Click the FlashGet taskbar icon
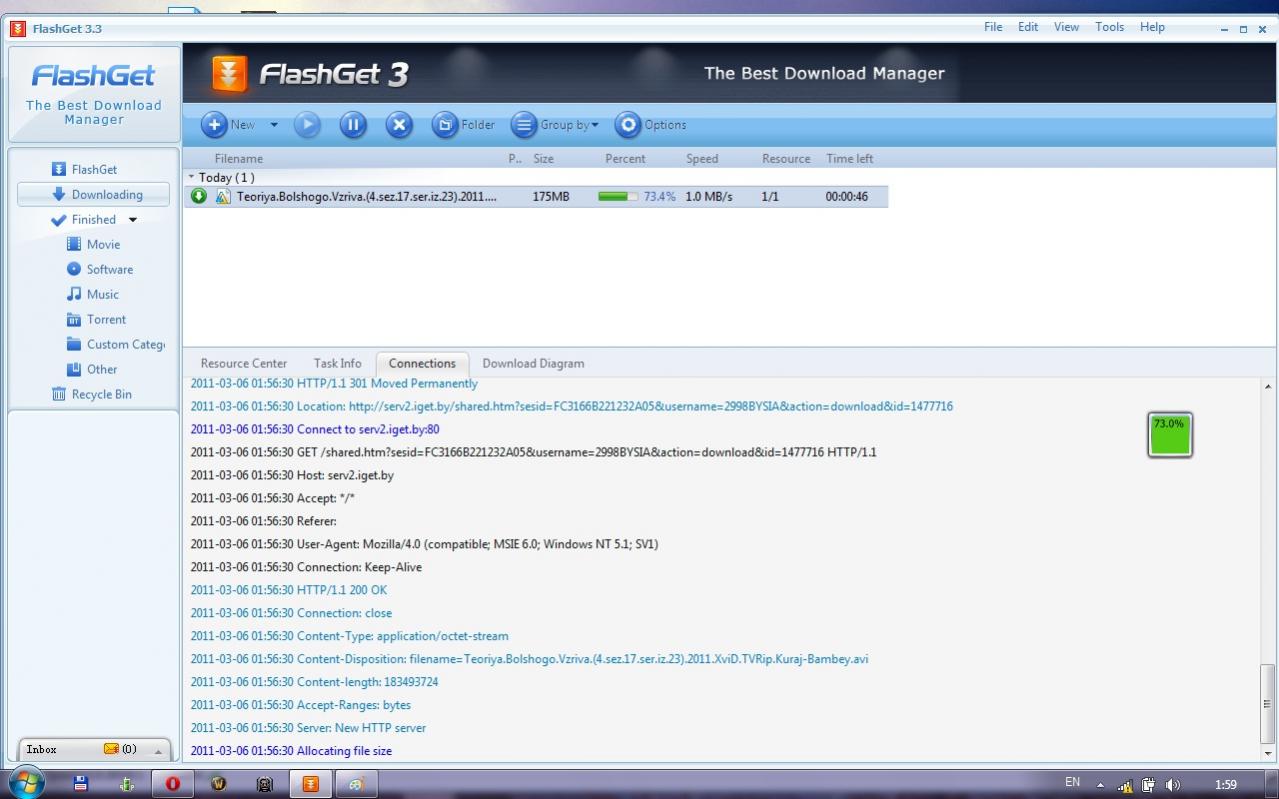This screenshot has width=1279, height=799. 310,784
